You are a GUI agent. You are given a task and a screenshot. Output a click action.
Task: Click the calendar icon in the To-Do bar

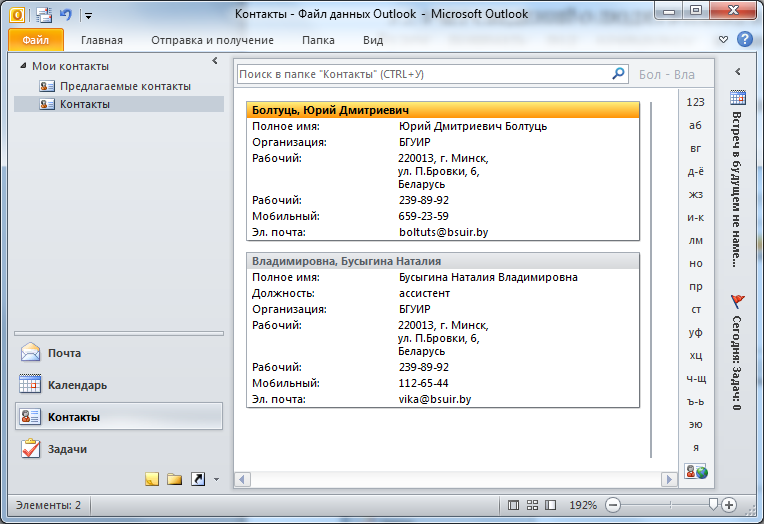[x=738, y=97]
